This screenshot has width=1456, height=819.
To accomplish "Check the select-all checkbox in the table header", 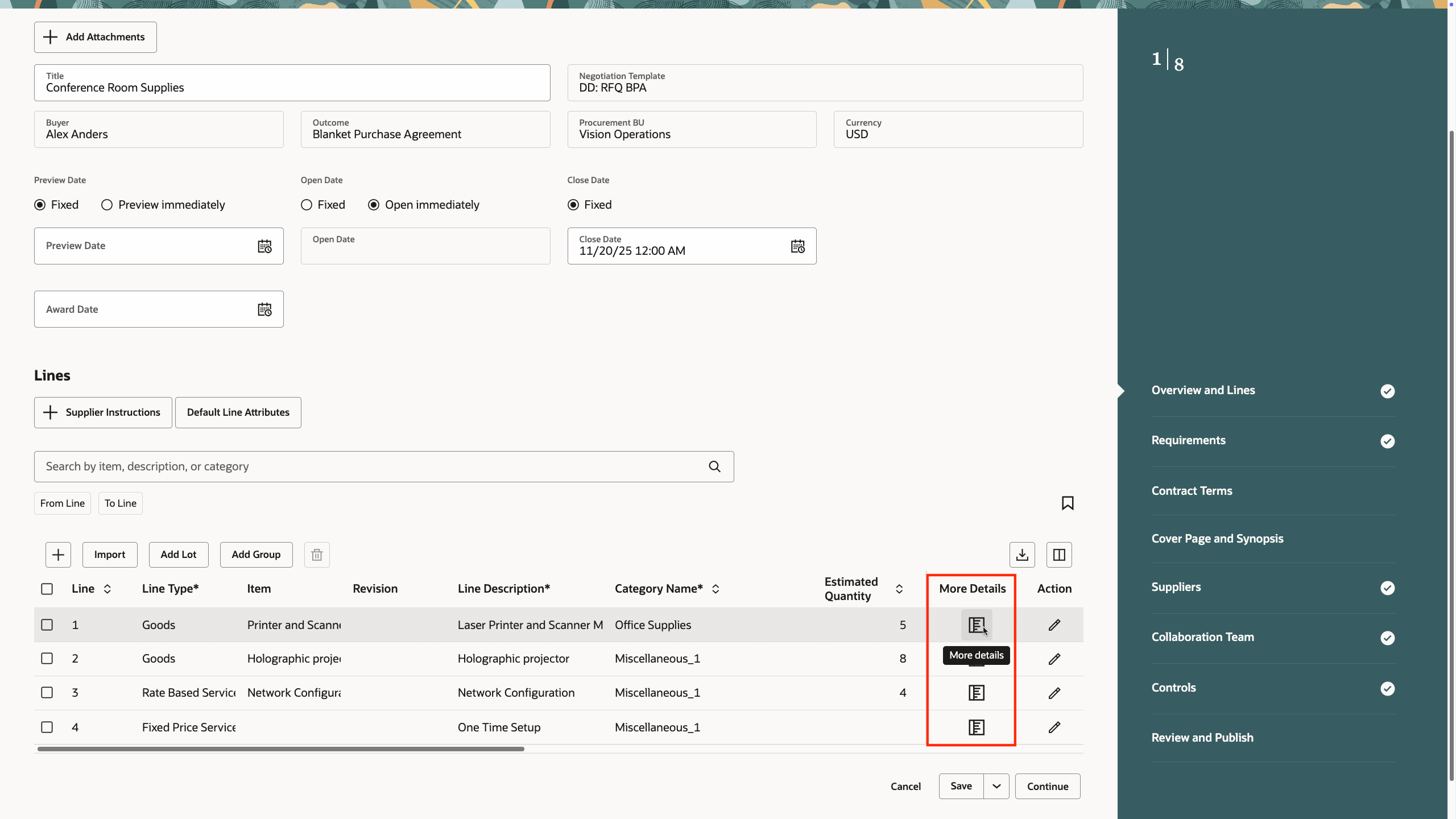I will point(47,589).
